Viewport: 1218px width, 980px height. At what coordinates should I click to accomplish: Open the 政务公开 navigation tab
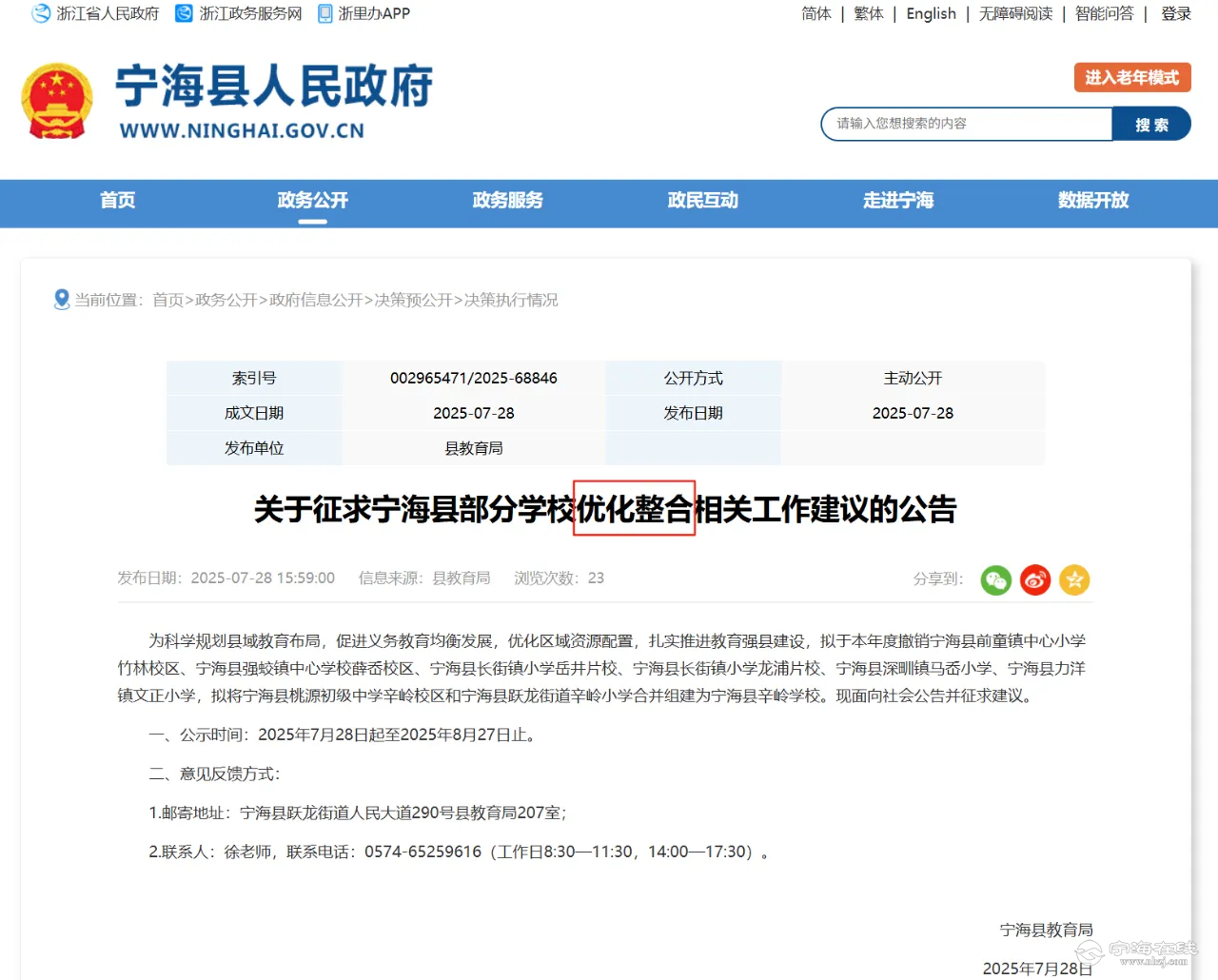313,200
